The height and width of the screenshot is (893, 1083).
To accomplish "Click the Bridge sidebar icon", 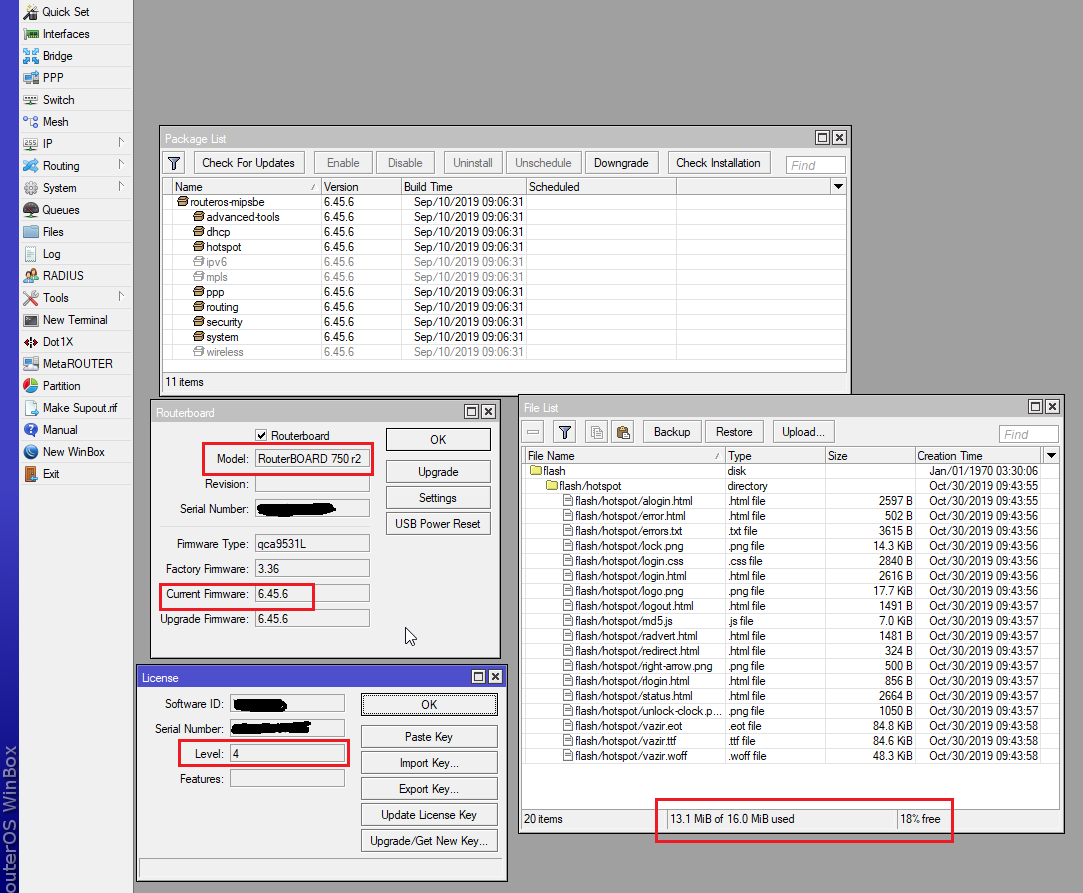I will 31,56.
